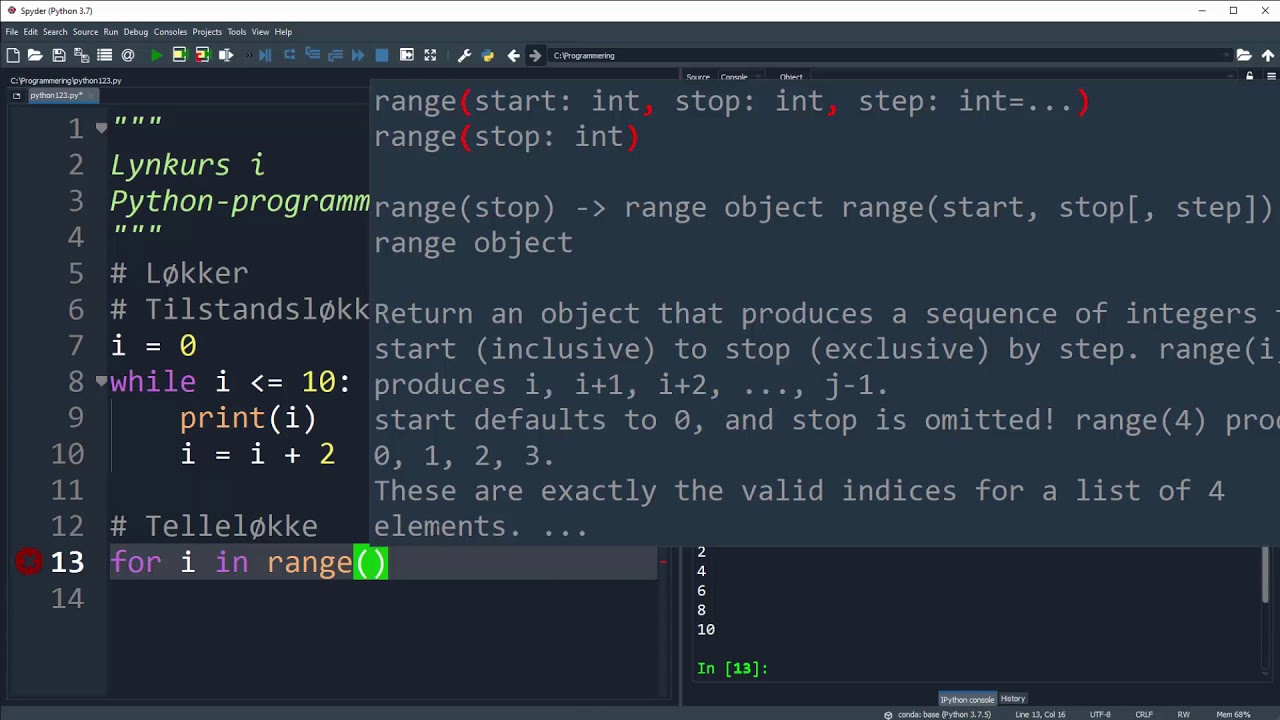Click the In [13] console prompt
1280x720 pixels.
pyautogui.click(x=732, y=668)
